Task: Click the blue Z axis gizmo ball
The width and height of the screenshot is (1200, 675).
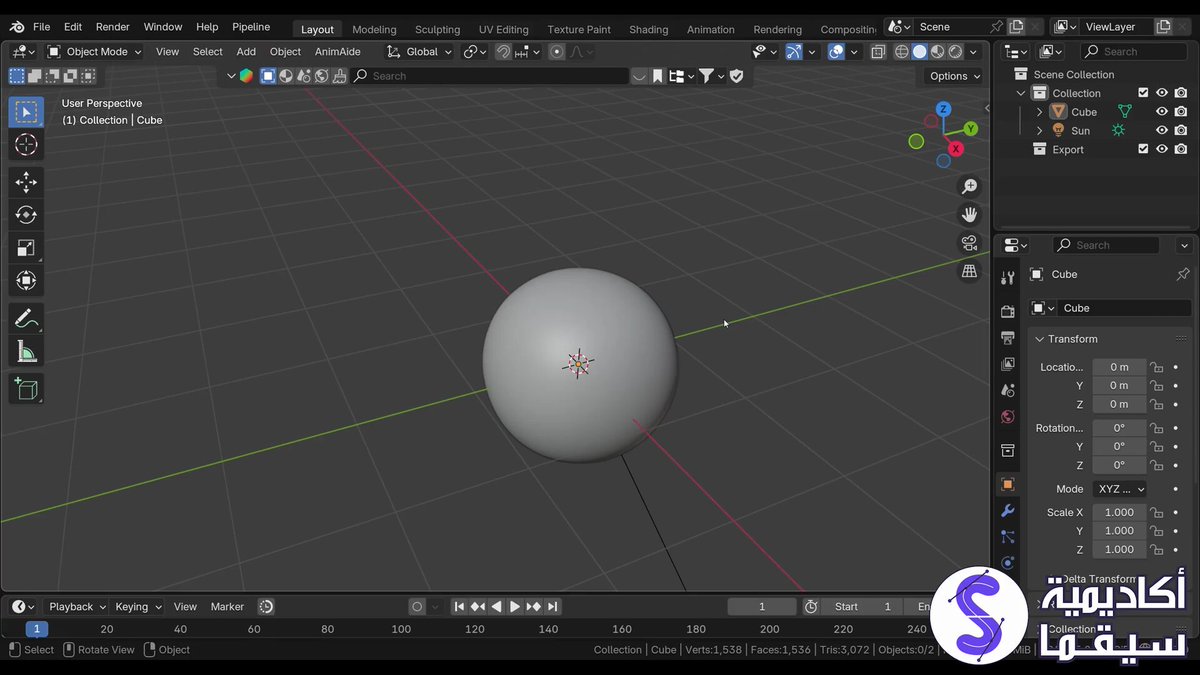Action: (943, 109)
